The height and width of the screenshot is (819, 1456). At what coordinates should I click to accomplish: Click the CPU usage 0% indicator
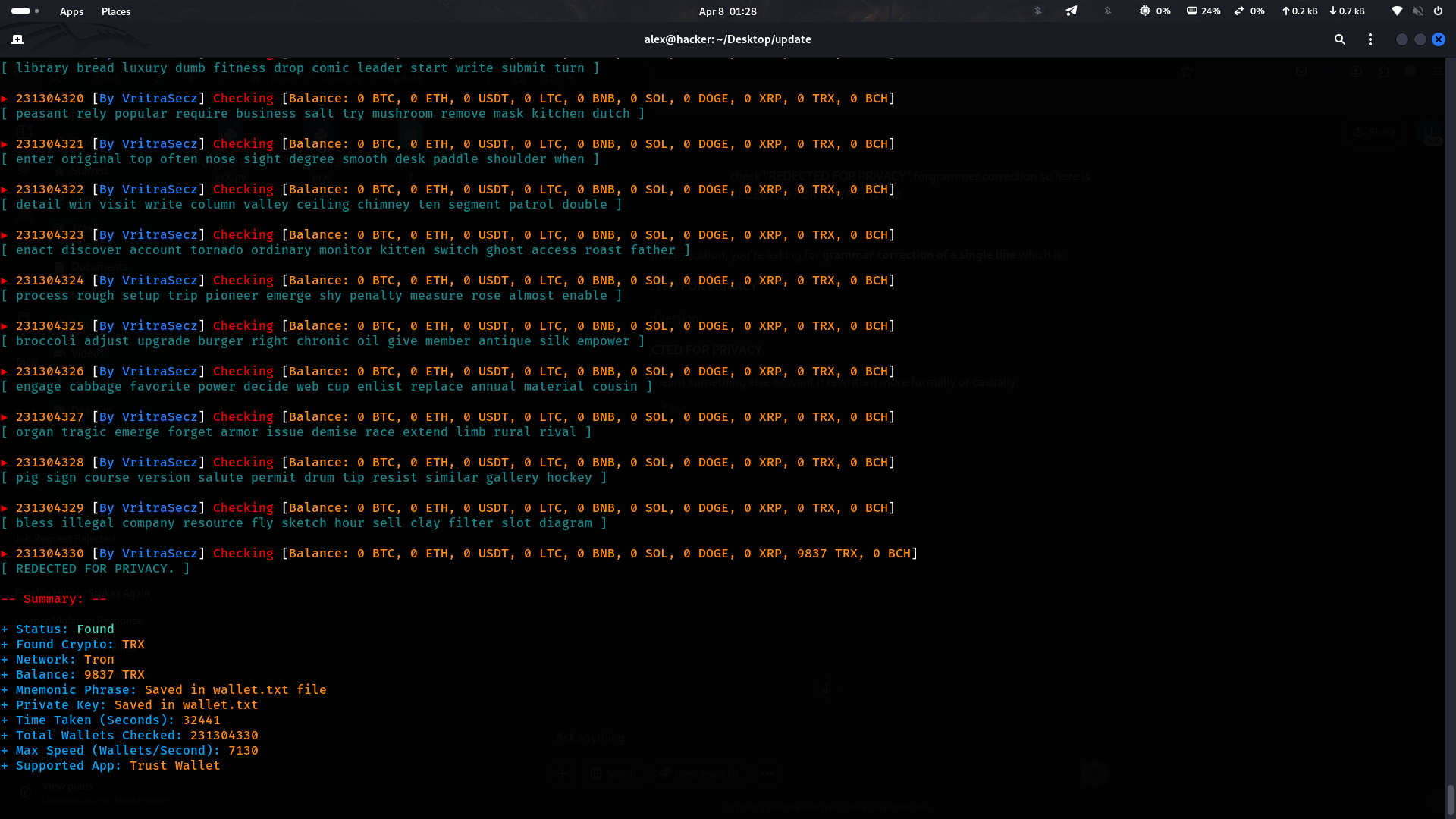click(1155, 11)
